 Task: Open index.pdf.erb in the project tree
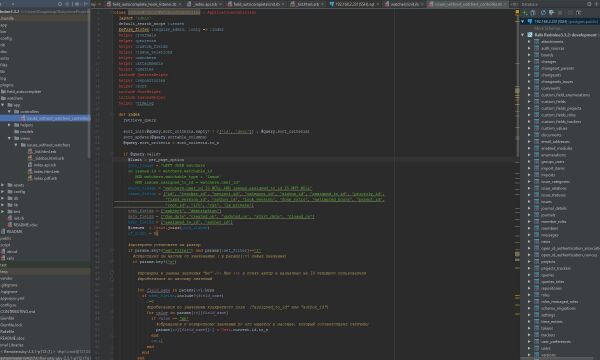pos(45,178)
